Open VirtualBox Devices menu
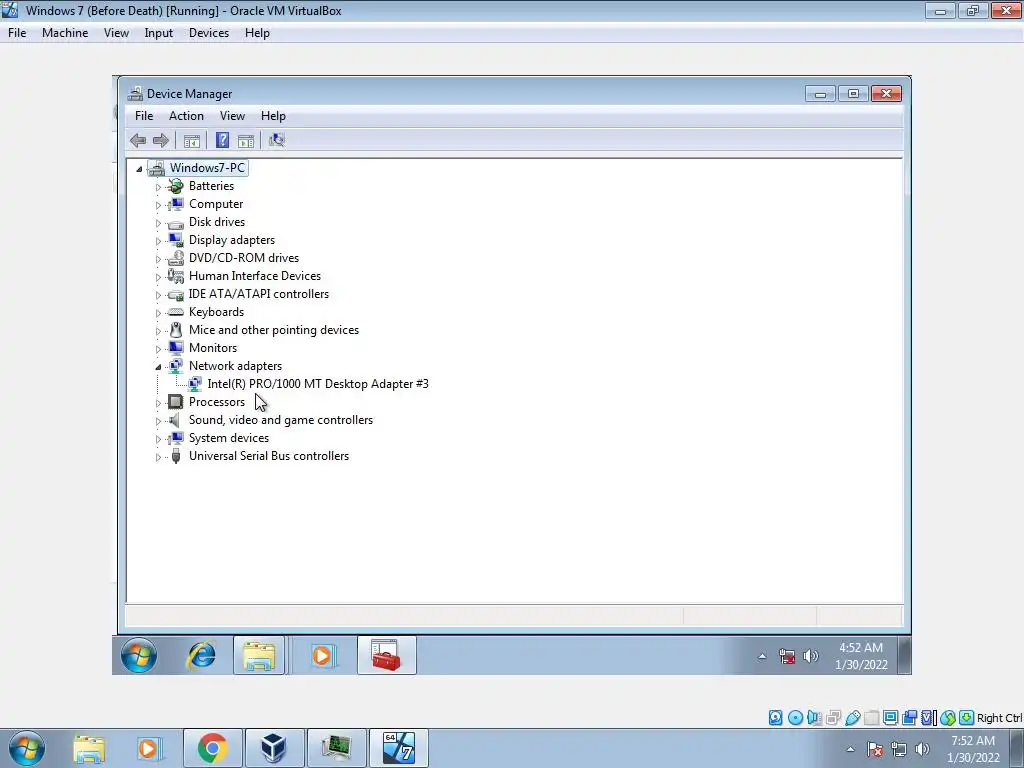 tap(208, 33)
